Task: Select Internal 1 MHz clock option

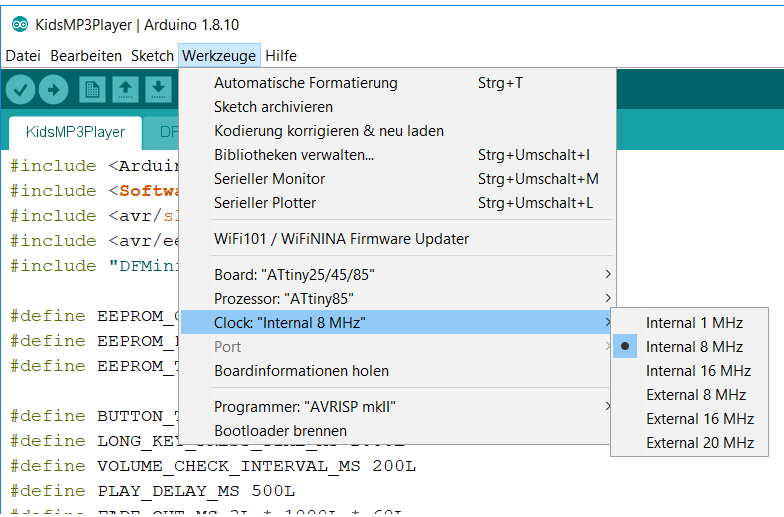Action: coord(694,323)
